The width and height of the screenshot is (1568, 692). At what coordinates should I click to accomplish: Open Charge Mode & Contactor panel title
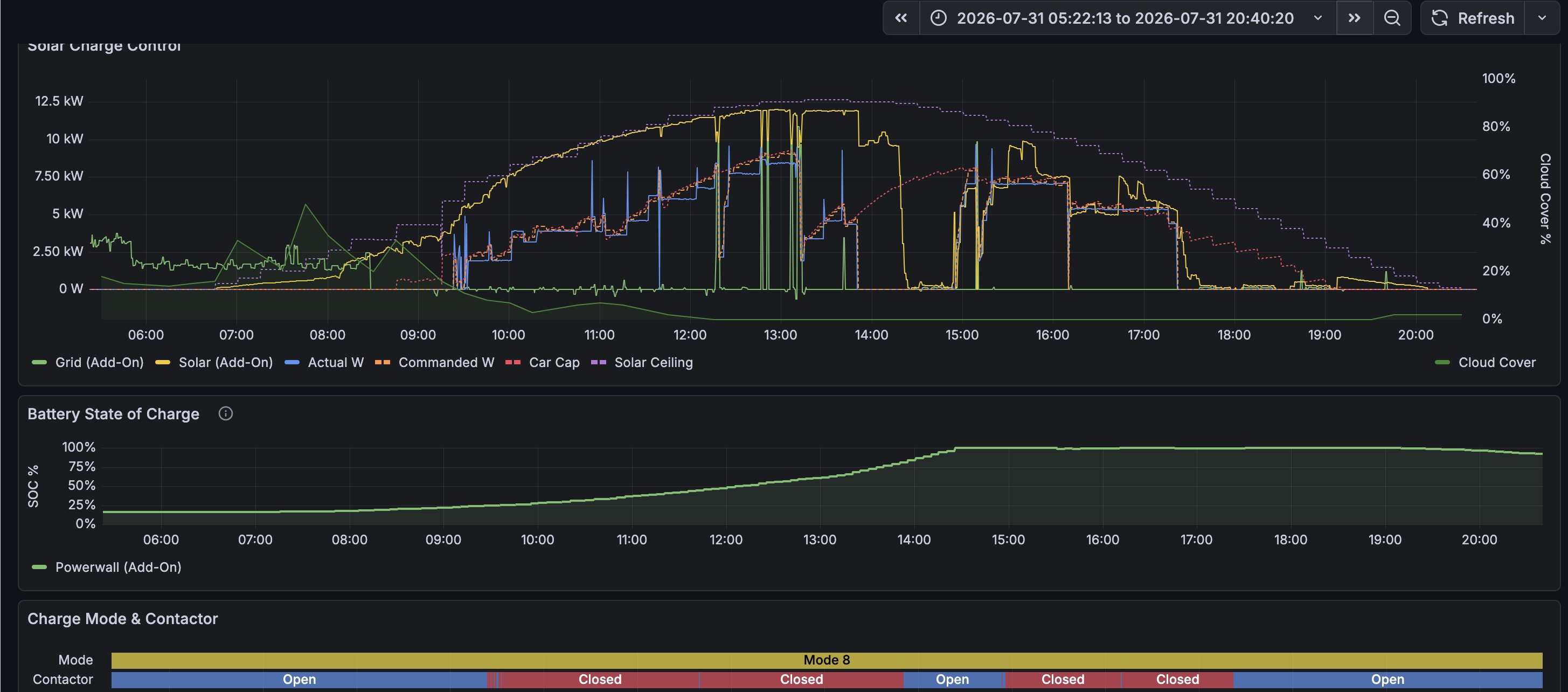click(122, 619)
